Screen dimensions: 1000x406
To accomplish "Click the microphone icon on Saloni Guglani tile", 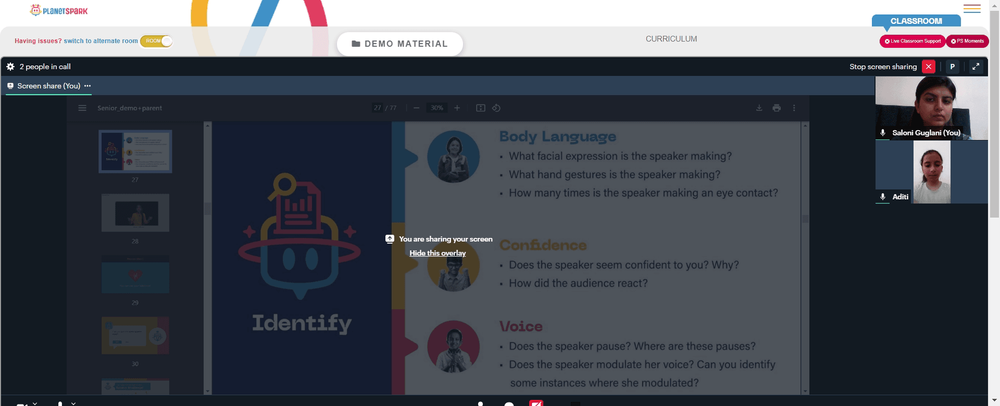I will point(883,133).
